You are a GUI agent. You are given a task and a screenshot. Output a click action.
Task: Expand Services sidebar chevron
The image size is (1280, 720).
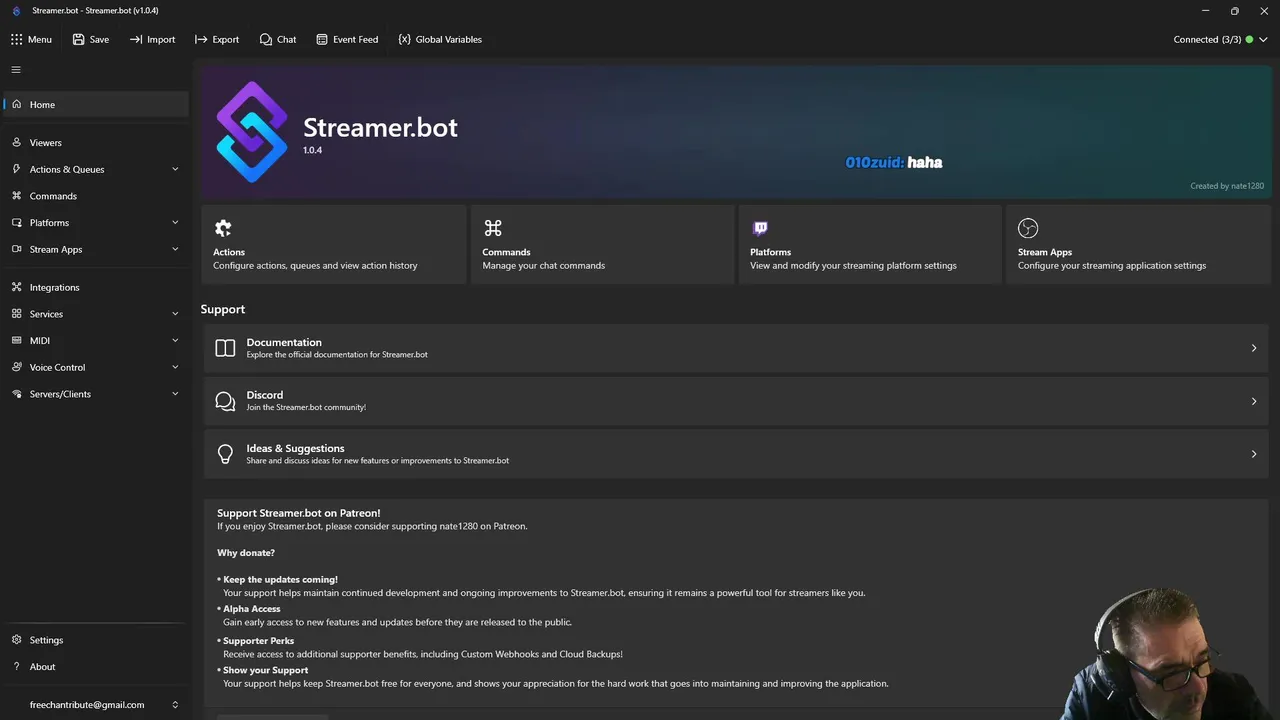tap(175, 314)
